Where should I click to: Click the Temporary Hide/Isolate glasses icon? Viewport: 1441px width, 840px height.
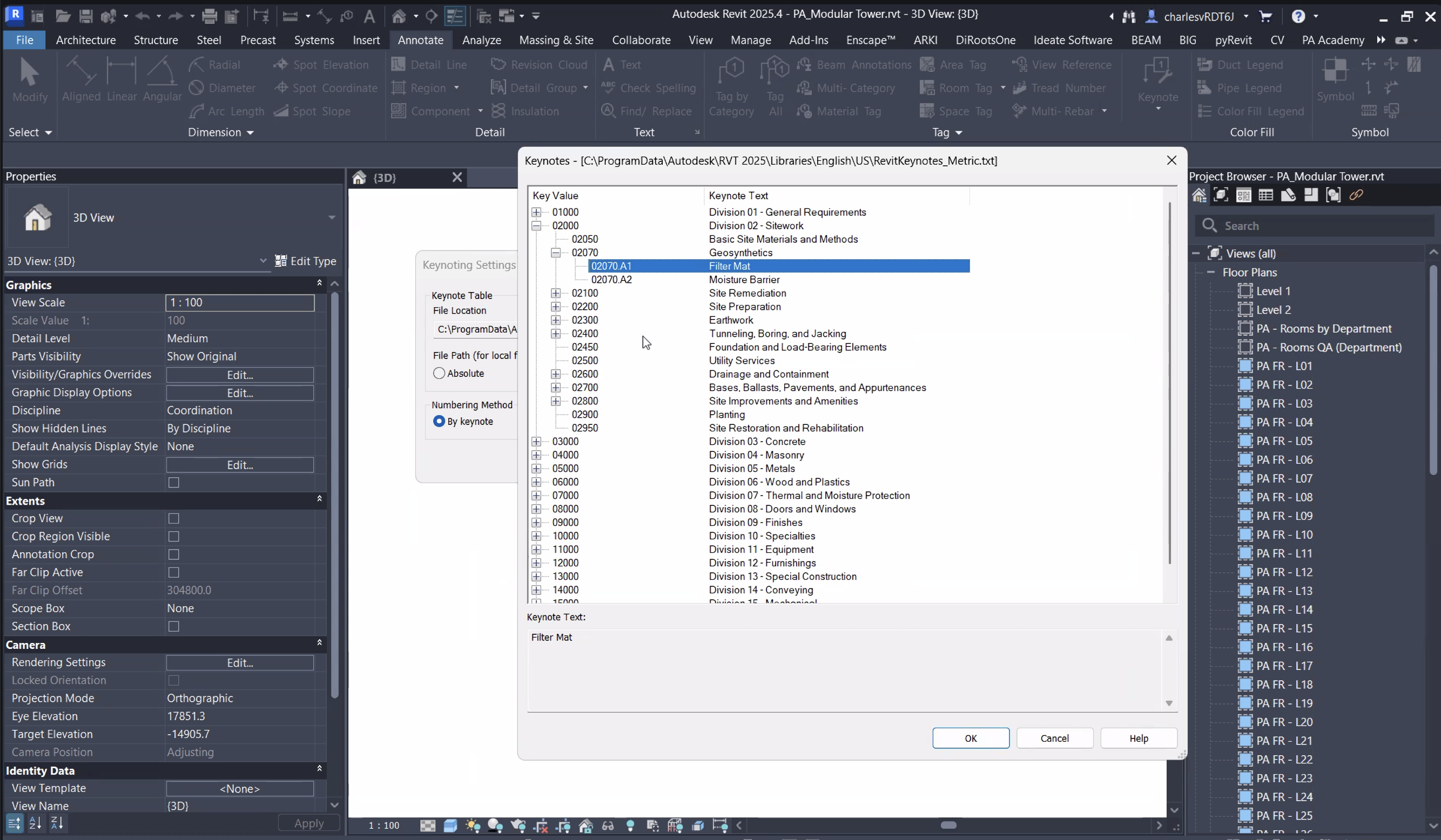608,826
